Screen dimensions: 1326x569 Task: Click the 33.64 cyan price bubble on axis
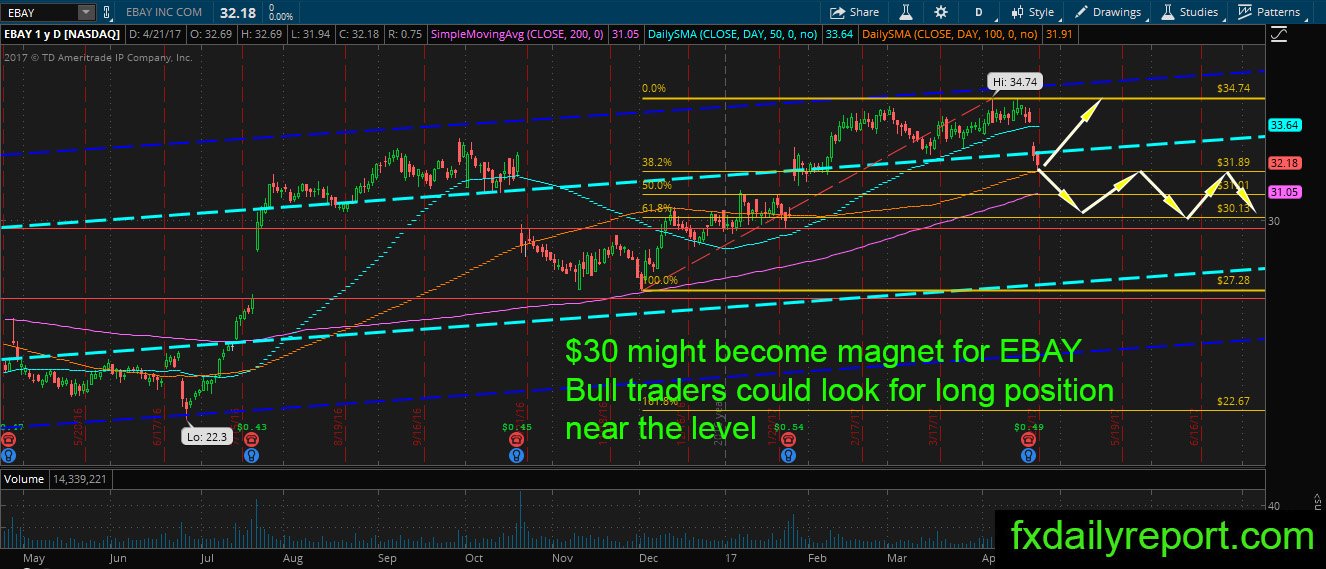click(1284, 125)
